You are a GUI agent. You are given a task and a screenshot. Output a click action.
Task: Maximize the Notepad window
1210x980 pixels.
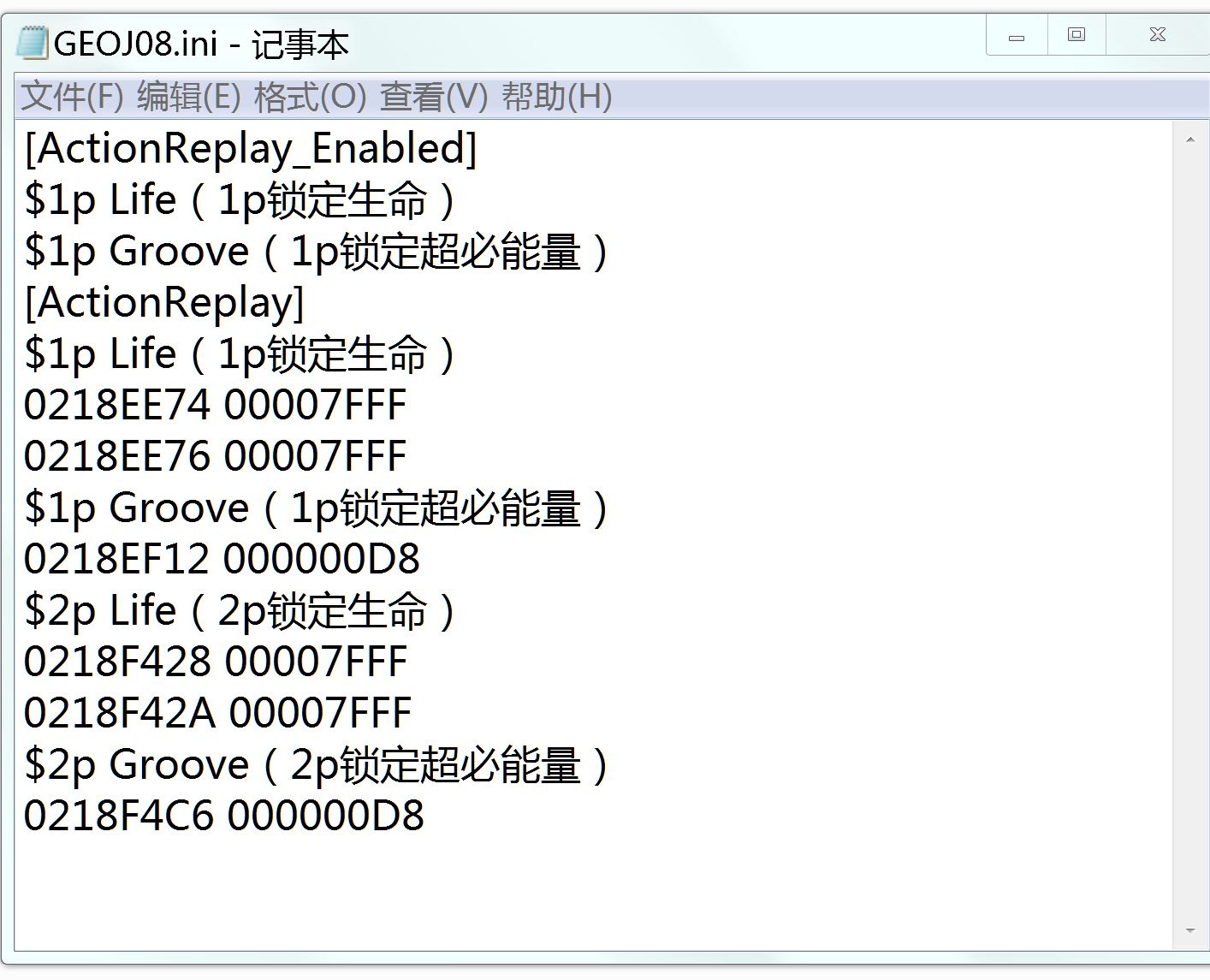(x=1077, y=36)
